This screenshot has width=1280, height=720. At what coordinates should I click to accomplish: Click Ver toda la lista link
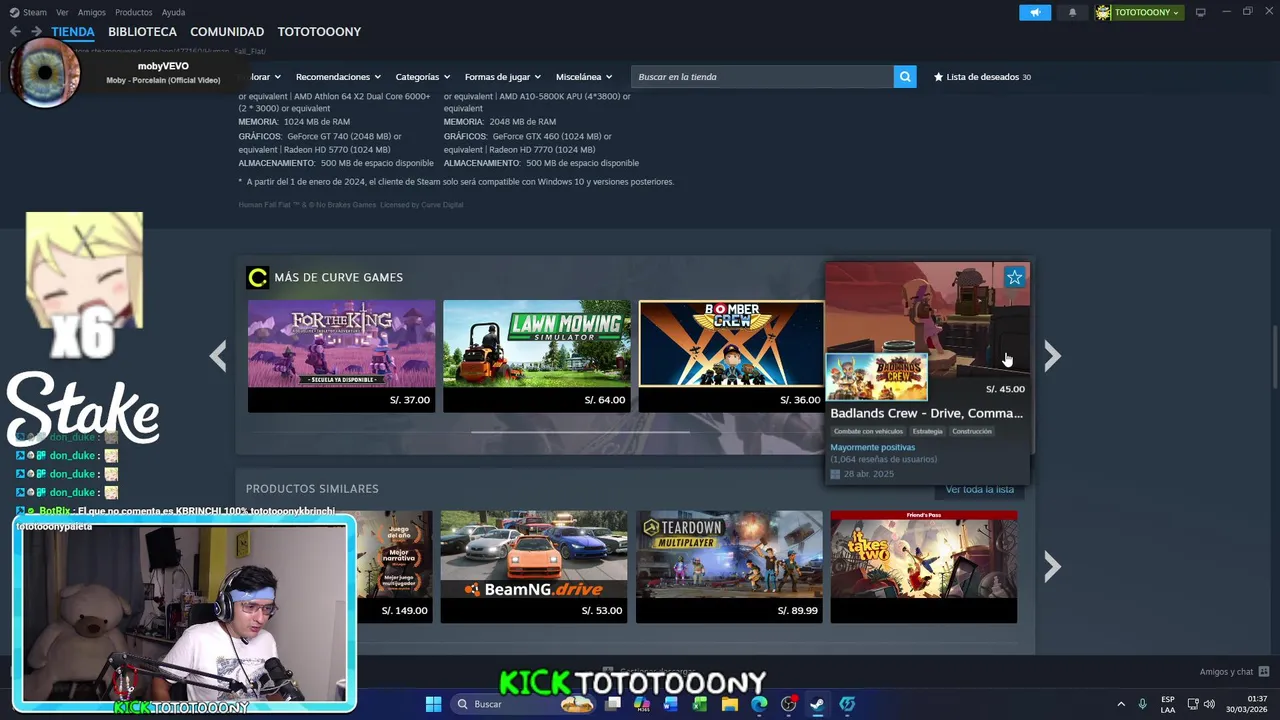(x=980, y=489)
